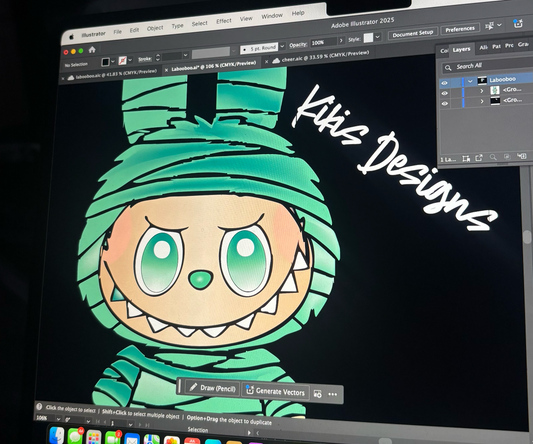Open Messages app in the dock
The image size is (533, 444).
tap(75, 436)
